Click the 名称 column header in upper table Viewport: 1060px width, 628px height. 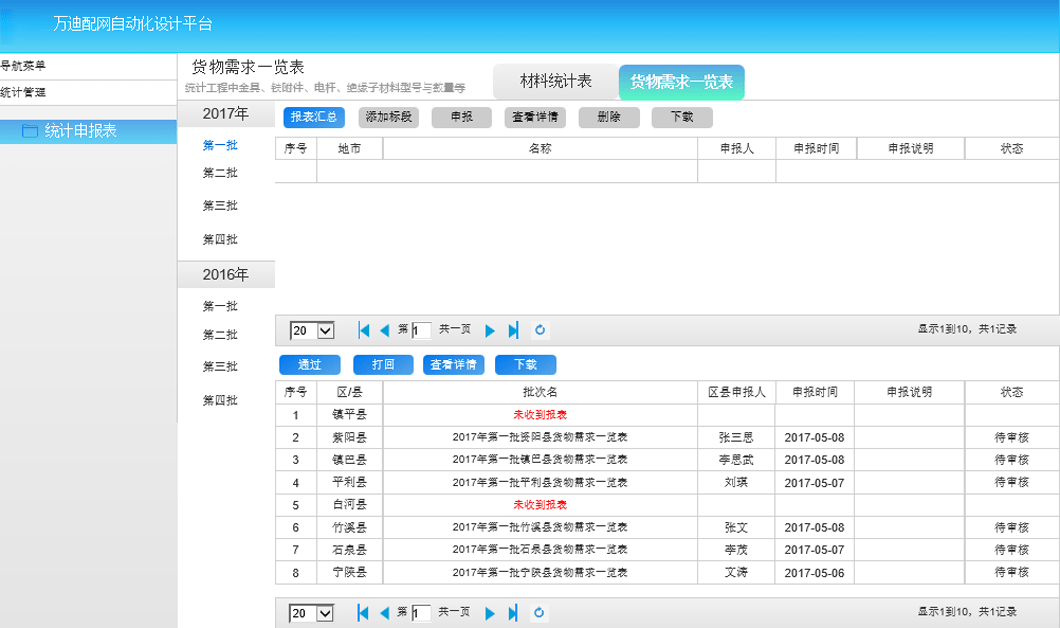(540, 149)
